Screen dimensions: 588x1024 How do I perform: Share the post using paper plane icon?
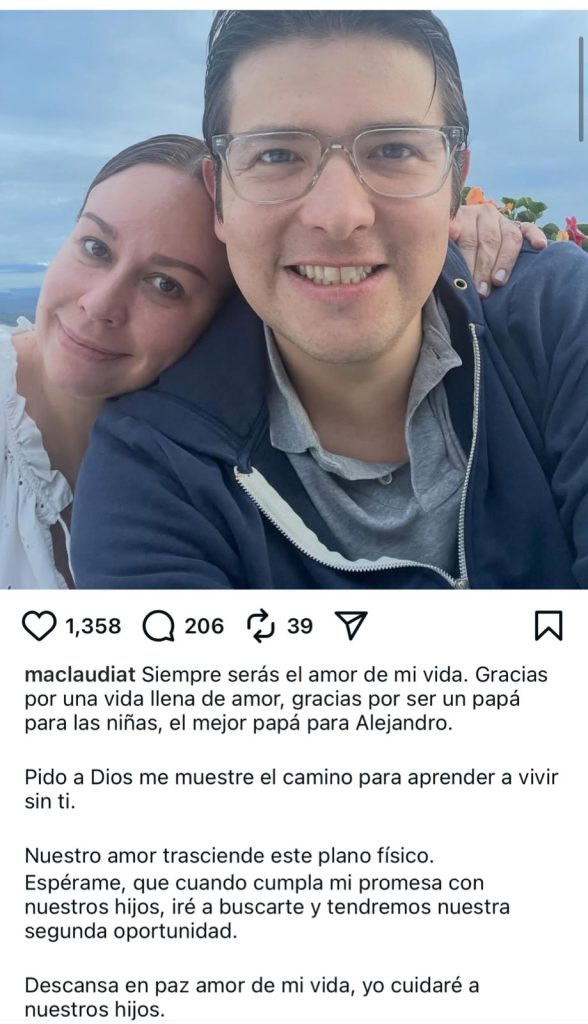point(351,626)
